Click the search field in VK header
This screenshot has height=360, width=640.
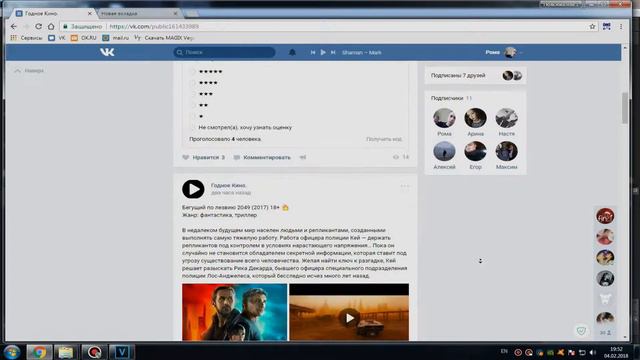[x=224, y=52]
